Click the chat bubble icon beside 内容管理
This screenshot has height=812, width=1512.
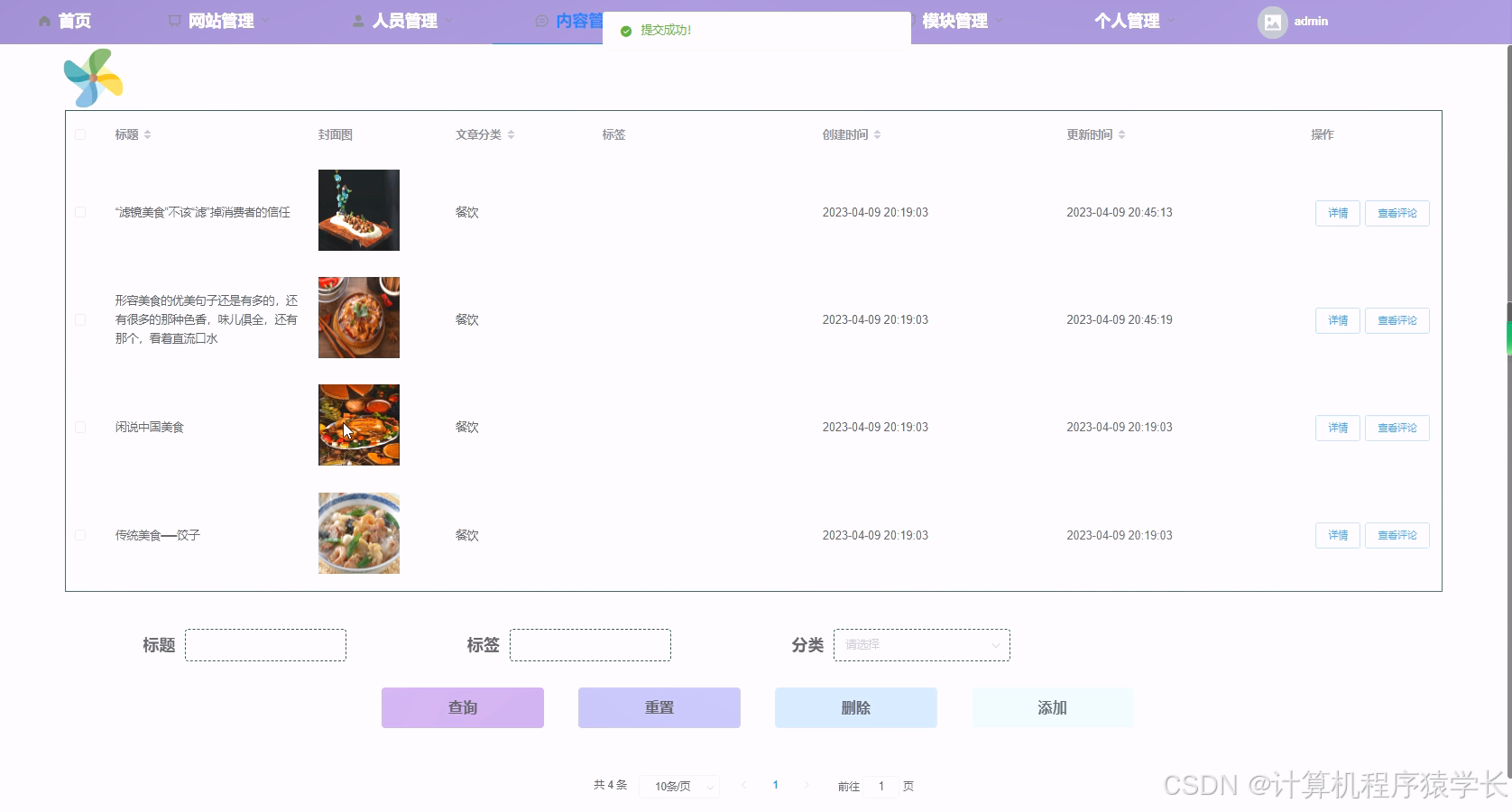coord(541,21)
